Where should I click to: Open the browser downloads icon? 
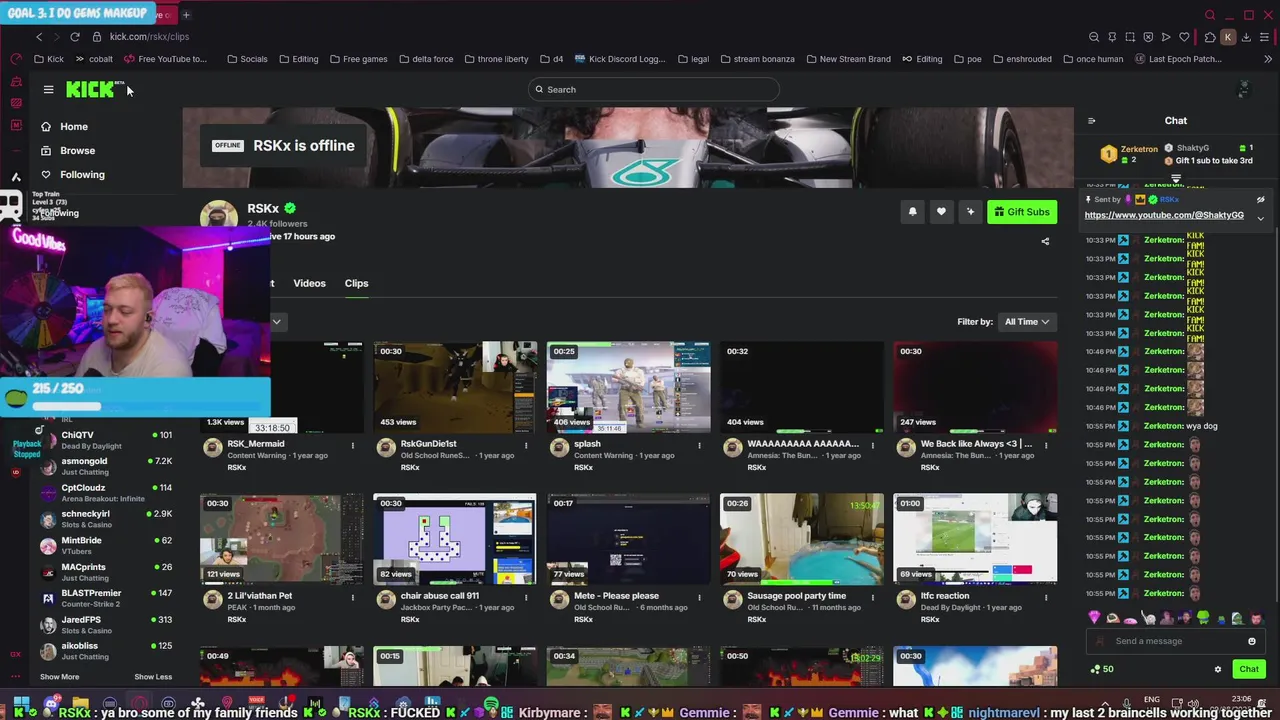[x=1246, y=37]
